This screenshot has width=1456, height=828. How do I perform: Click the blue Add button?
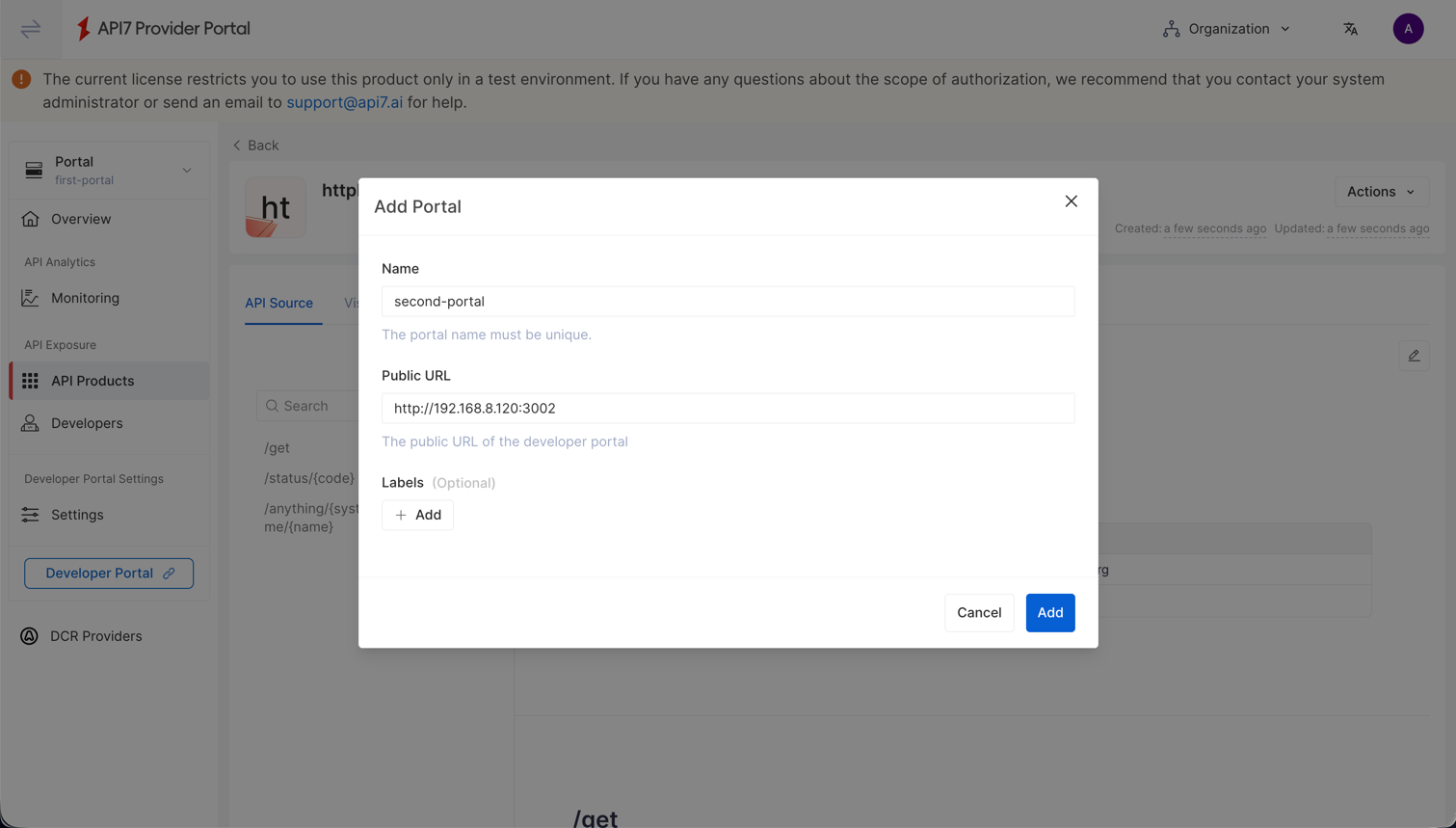pos(1049,613)
